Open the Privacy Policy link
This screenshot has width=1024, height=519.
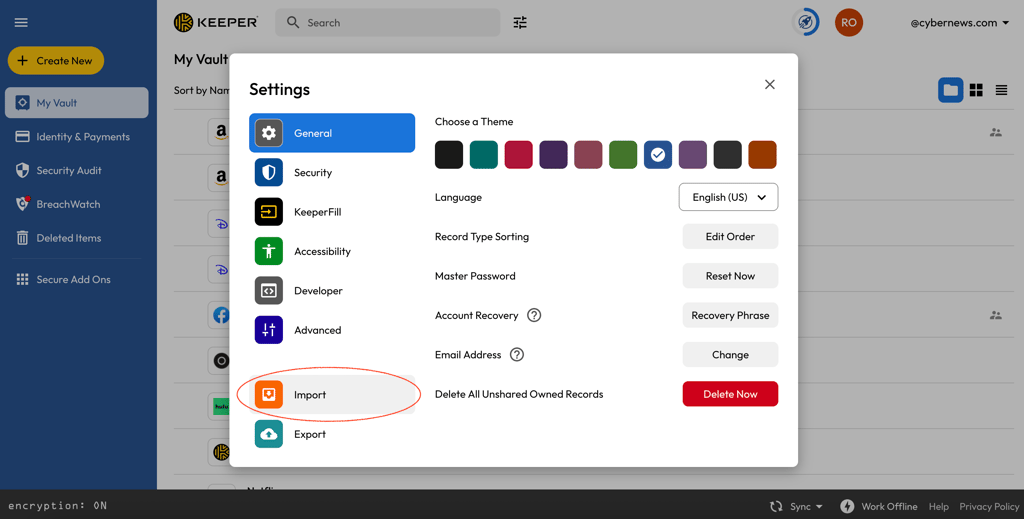pos(989,507)
